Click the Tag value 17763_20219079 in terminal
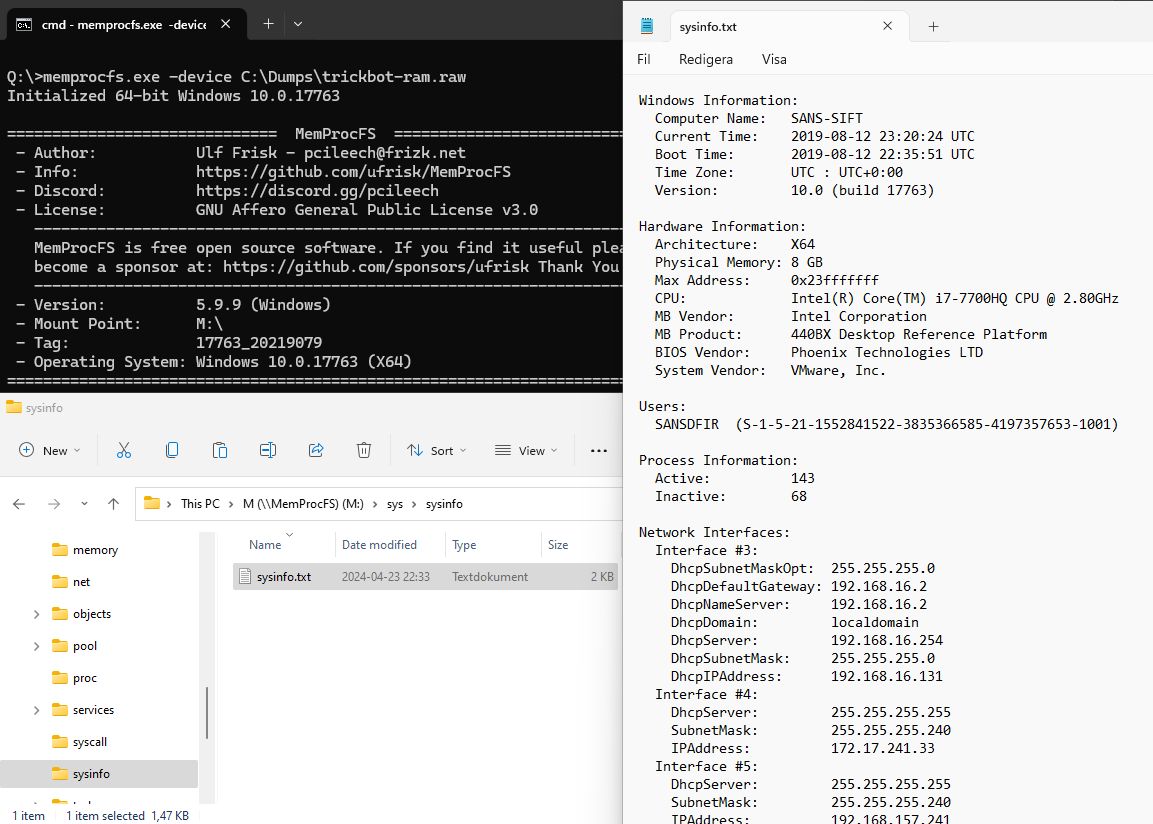Screen dimensions: 1153x824 [x=259, y=343]
